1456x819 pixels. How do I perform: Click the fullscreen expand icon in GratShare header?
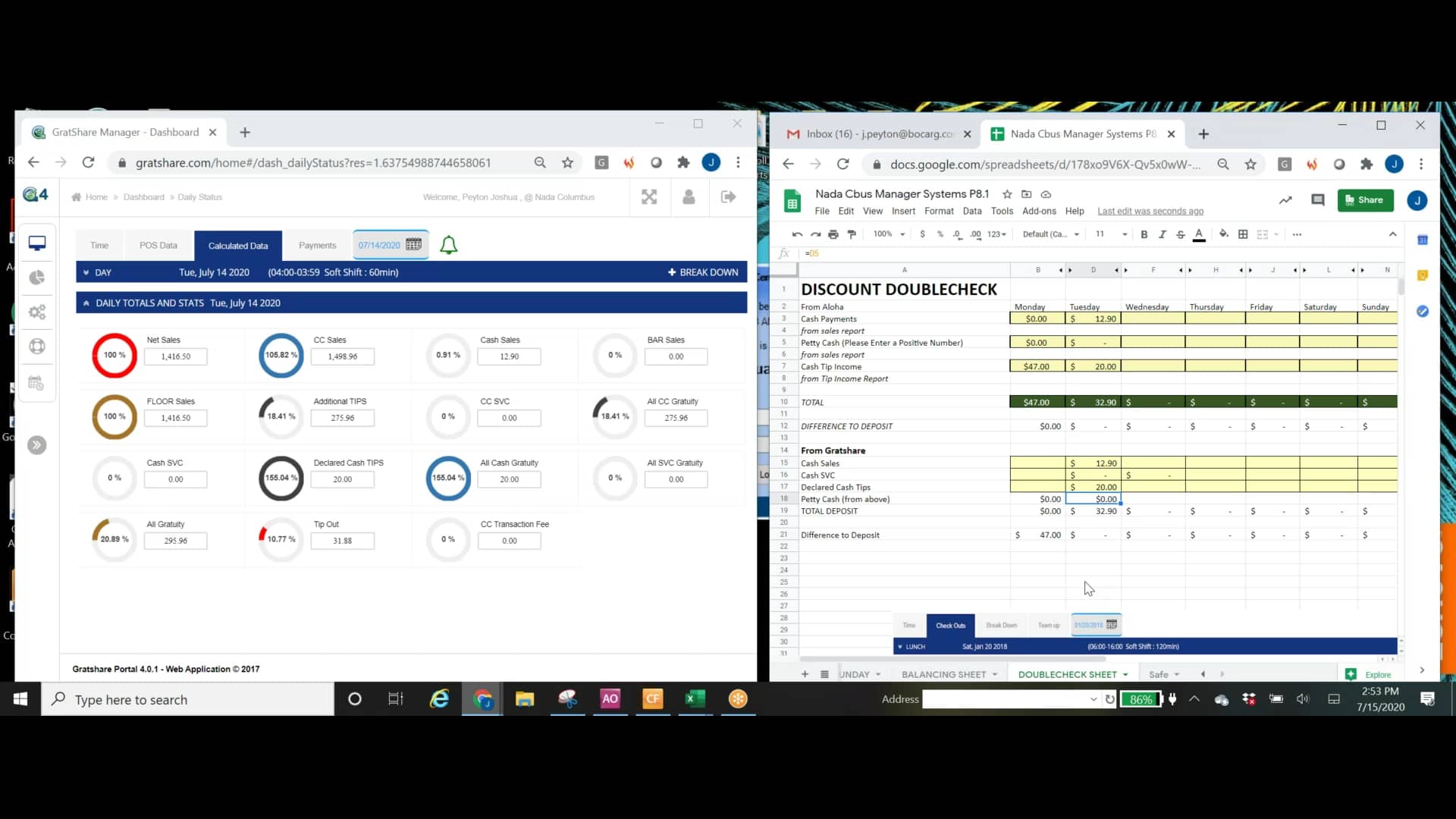(x=649, y=197)
